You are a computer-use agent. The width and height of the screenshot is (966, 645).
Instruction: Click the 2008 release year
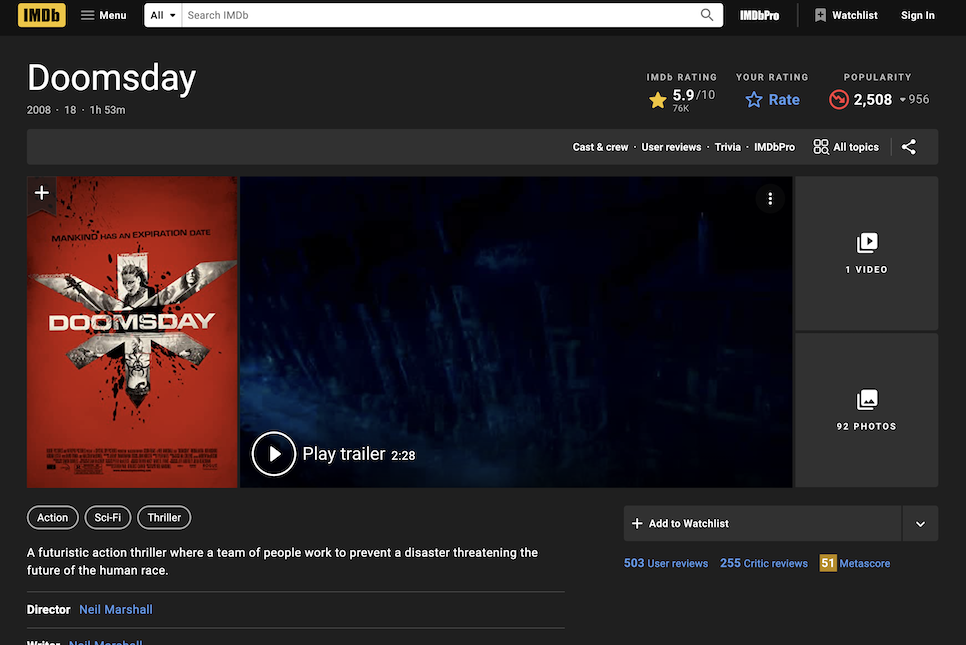tap(39, 110)
